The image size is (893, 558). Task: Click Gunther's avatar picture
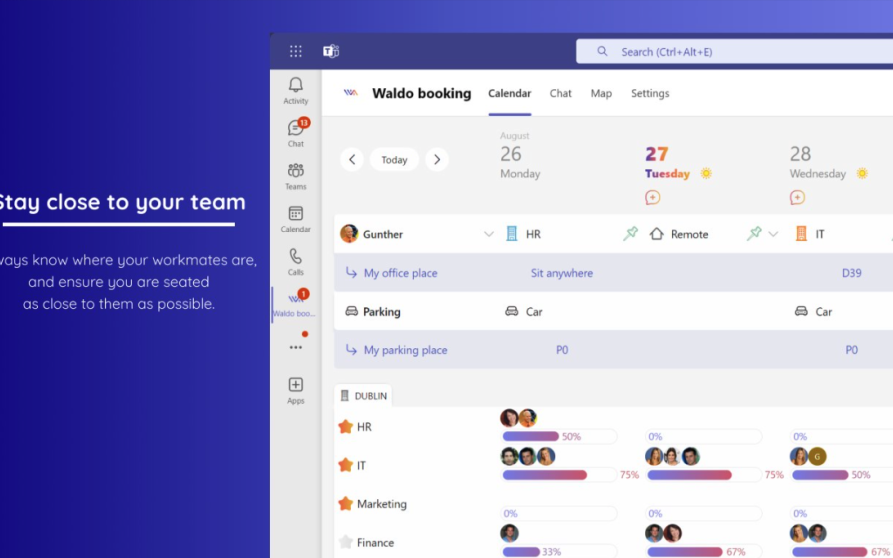(349, 233)
